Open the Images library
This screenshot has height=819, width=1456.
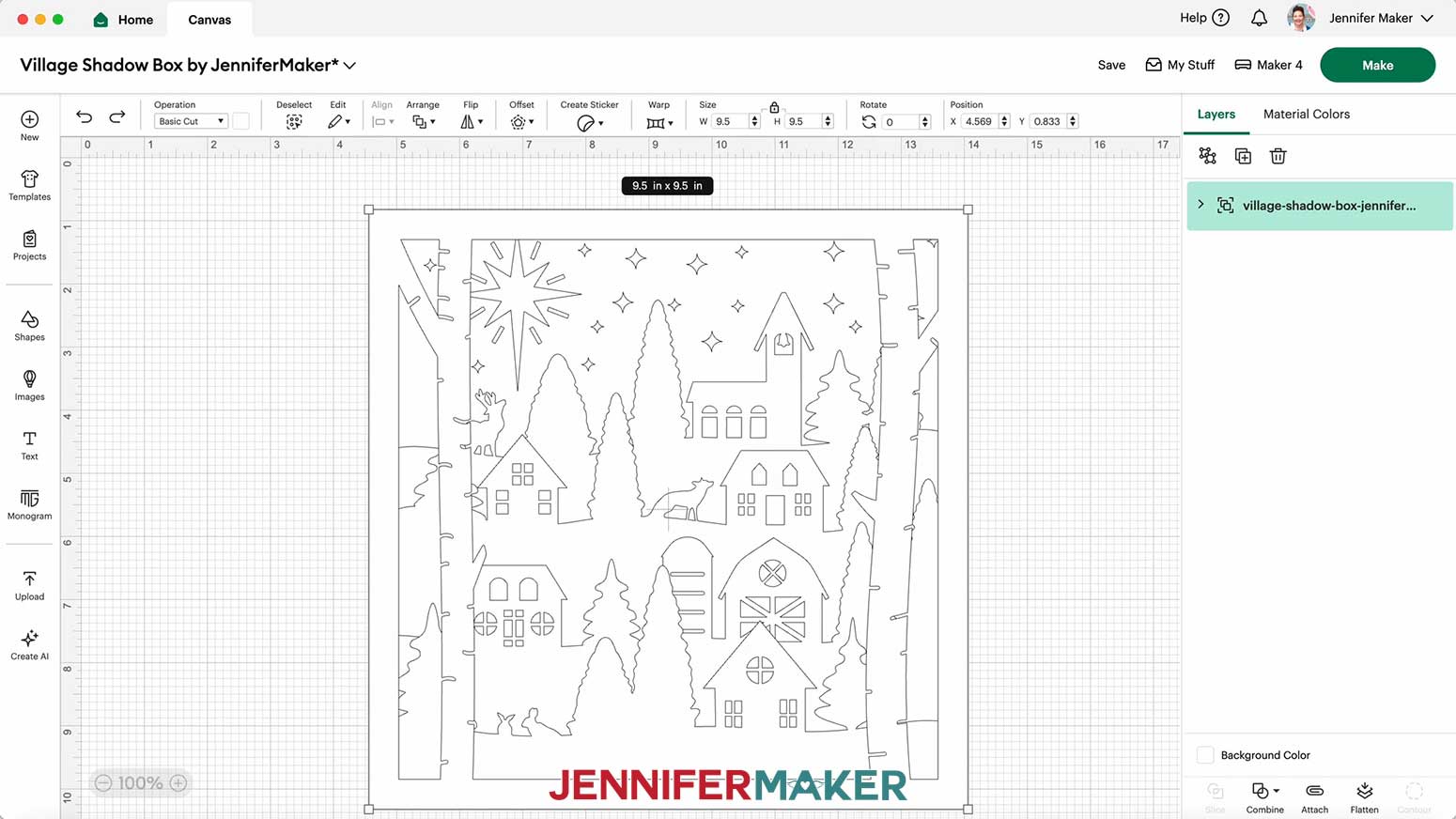30,385
